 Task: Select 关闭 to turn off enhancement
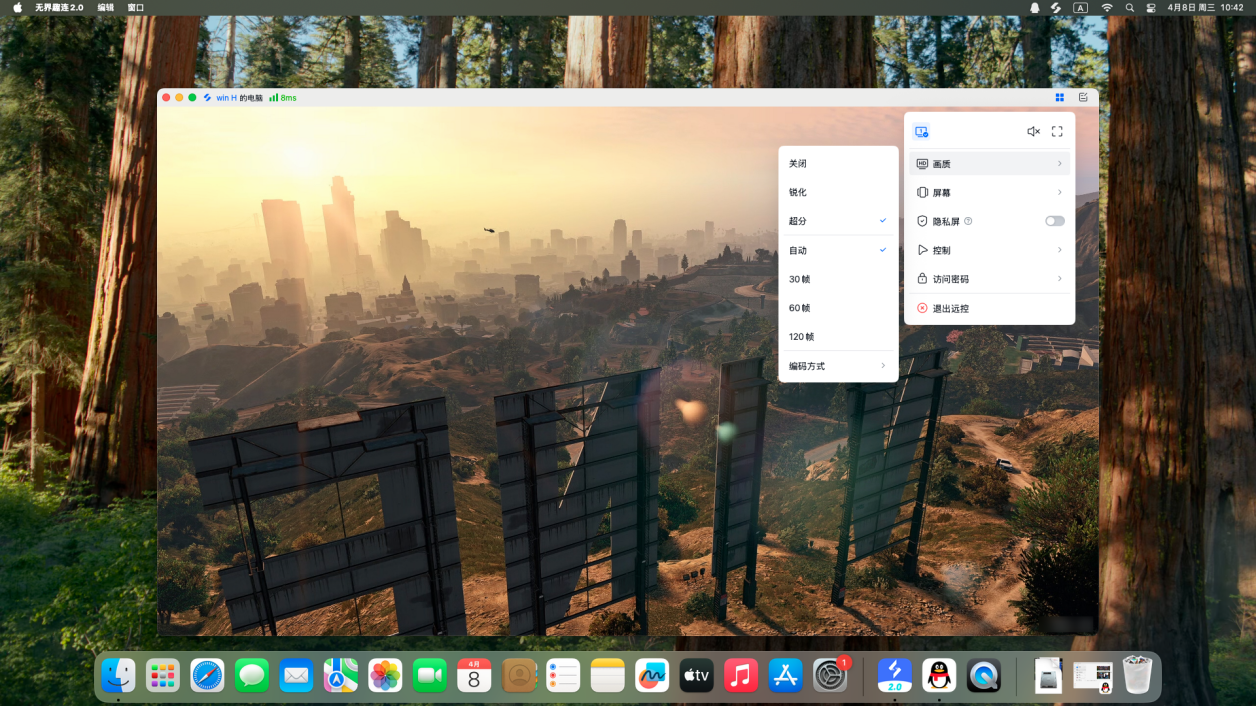pos(837,163)
